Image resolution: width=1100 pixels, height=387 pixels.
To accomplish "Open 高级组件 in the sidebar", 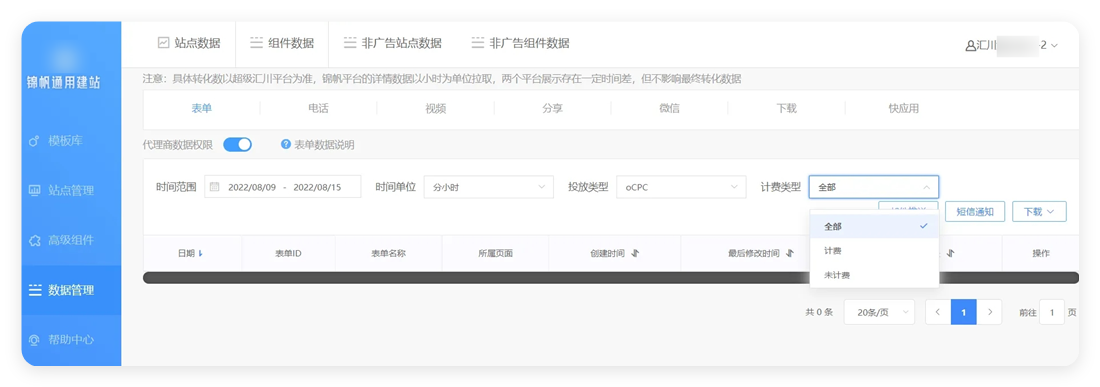I will 72,240.
